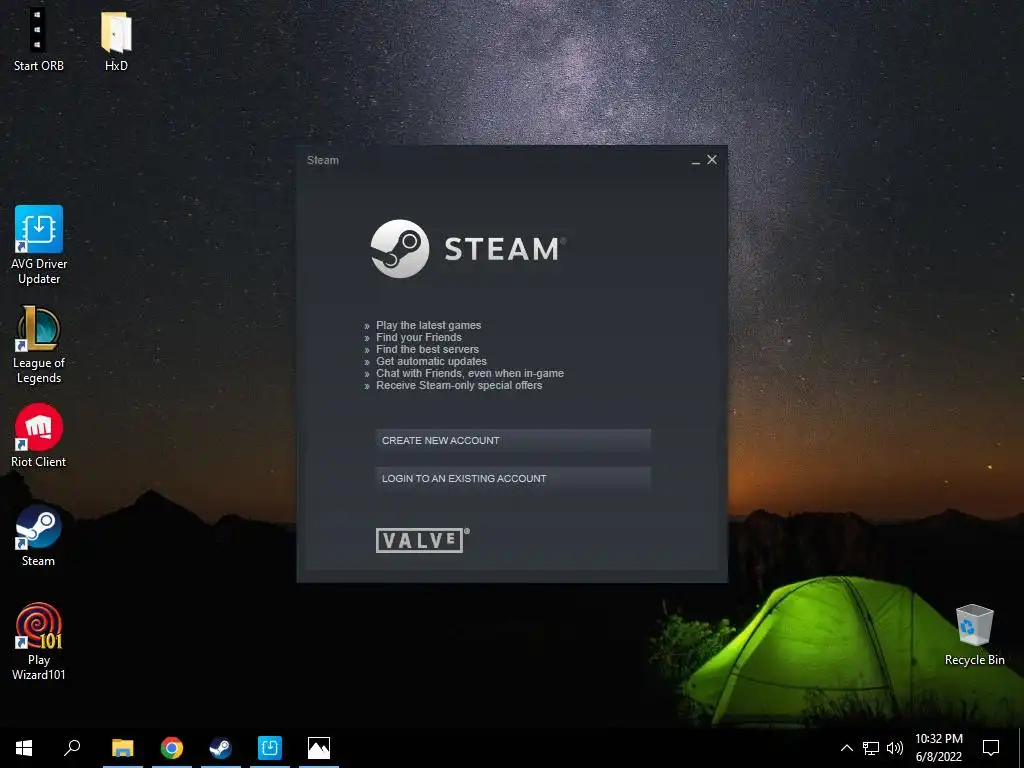1024x768 pixels.
Task: Select the Steam desktop shortcut
Action: (x=39, y=536)
